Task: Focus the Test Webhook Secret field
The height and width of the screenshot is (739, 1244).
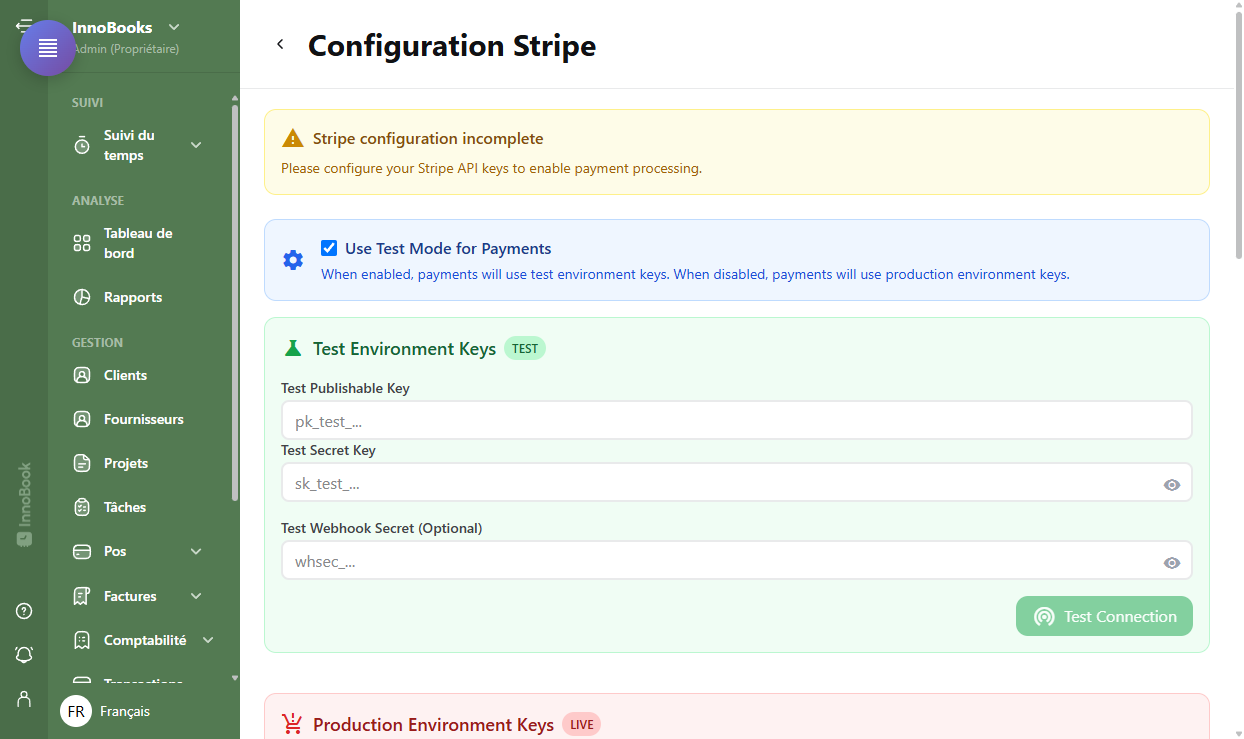Action: (736, 561)
